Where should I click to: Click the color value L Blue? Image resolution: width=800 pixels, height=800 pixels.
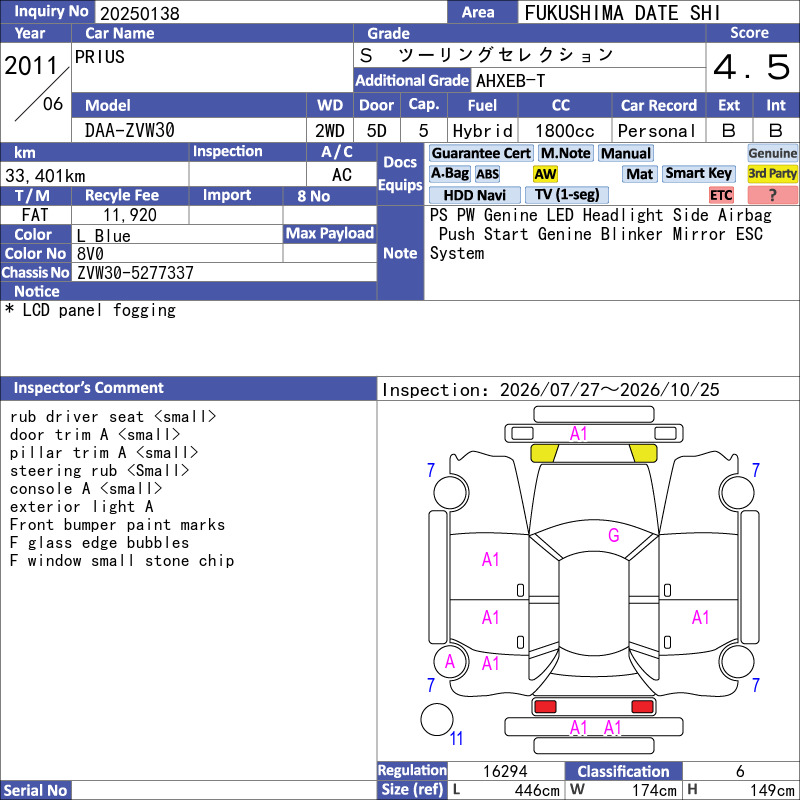(x=104, y=236)
